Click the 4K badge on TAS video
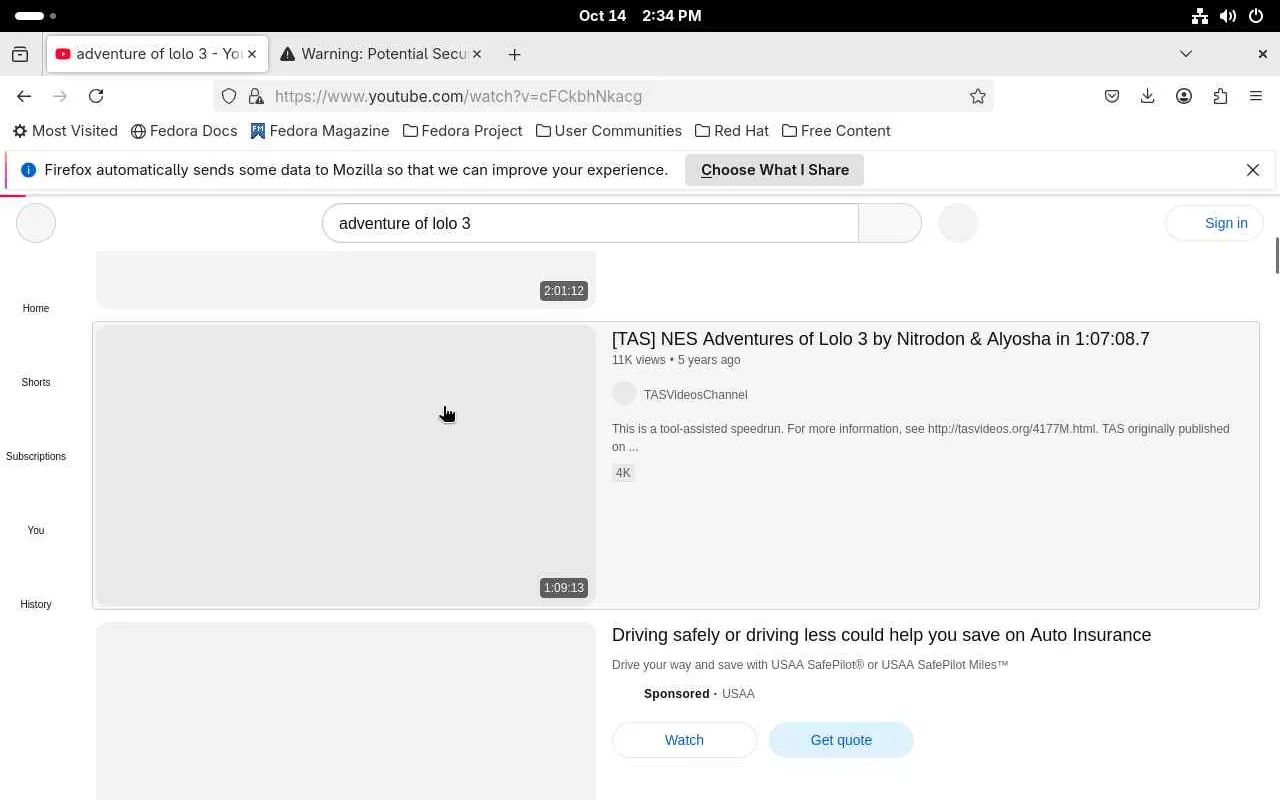Image resolution: width=1280 pixels, height=800 pixels. (623, 473)
